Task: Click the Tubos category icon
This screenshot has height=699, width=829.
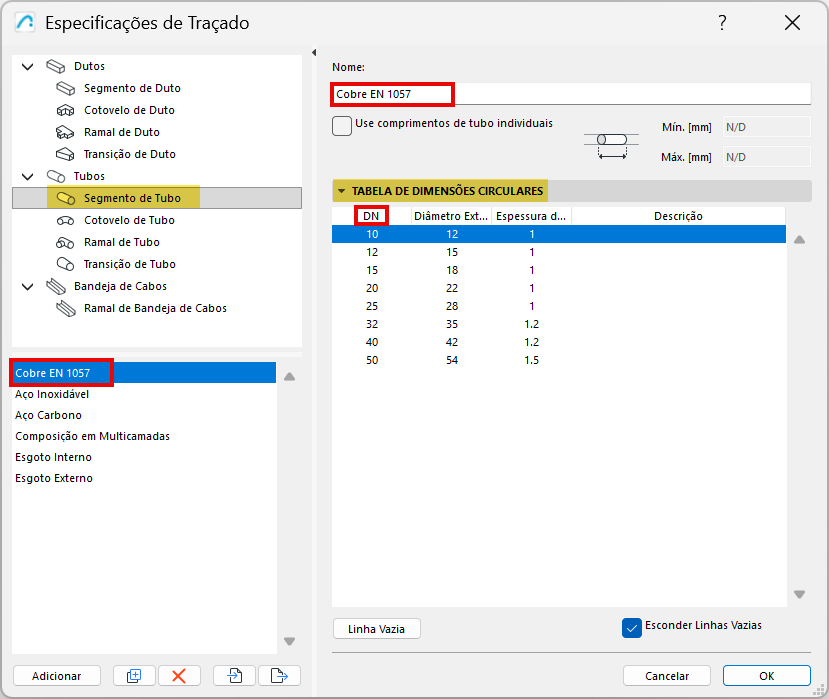Action: [56, 176]
